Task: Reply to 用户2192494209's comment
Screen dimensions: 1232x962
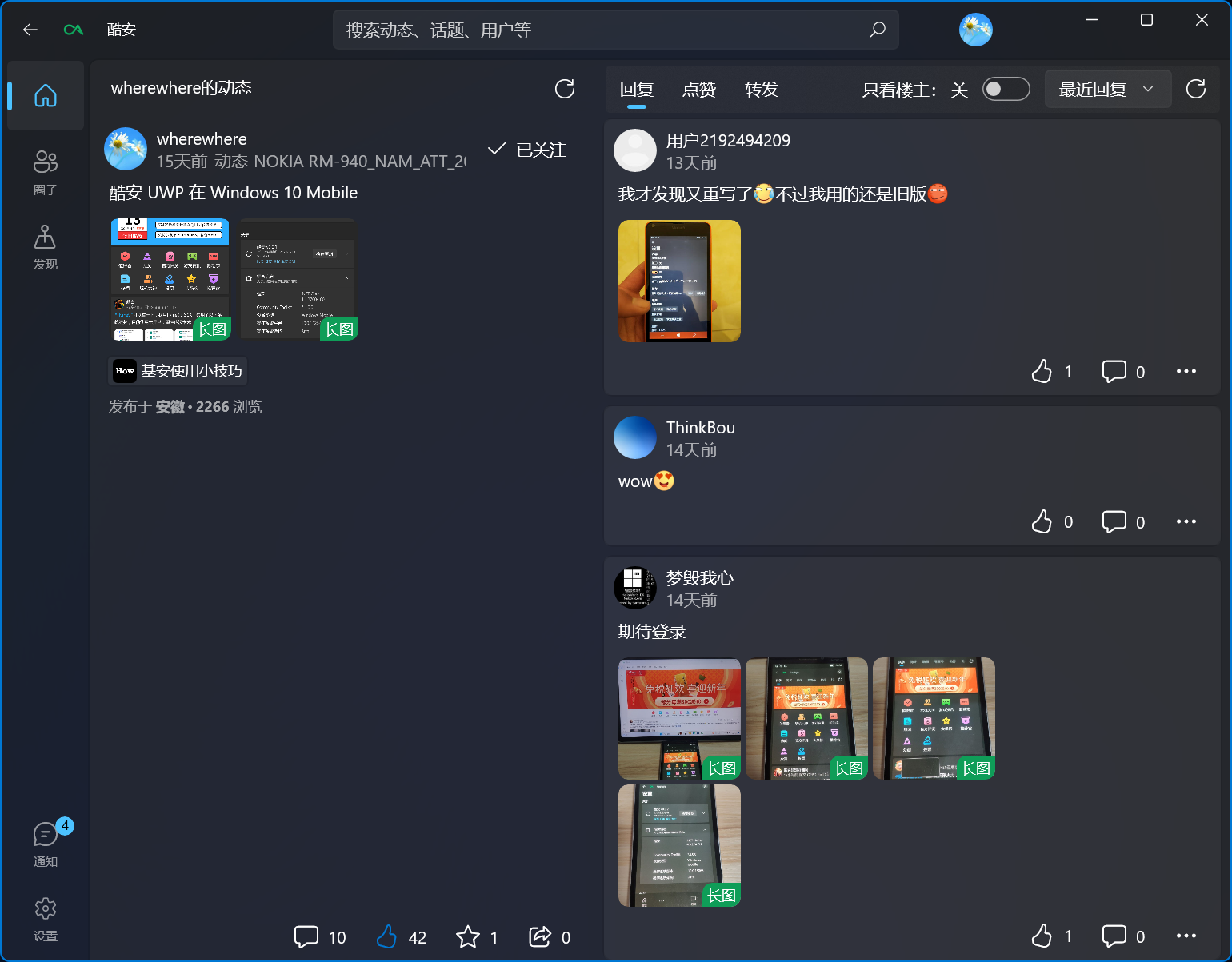Action: tap(1123, 371)
